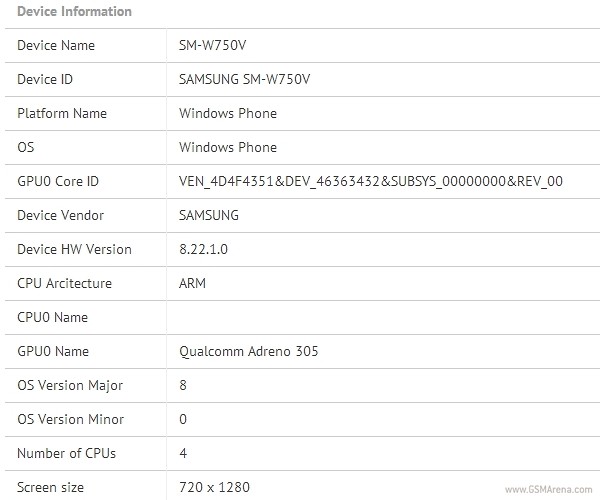Select the 720 x 1280 screen size value
The image size is (600, 500).
pyautogui.click(x=214, y=487)
